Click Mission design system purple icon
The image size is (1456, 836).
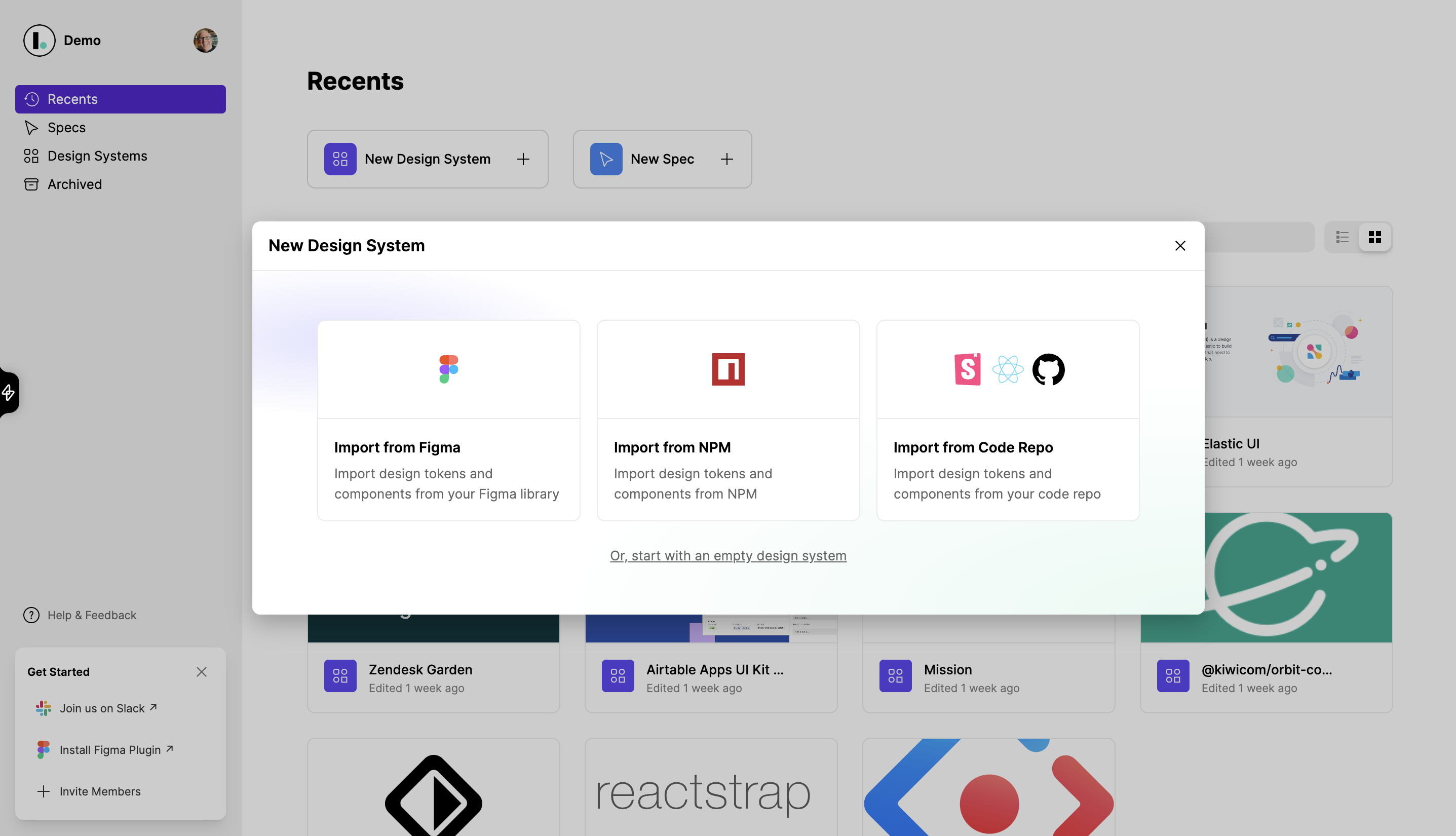coord(896,676)
